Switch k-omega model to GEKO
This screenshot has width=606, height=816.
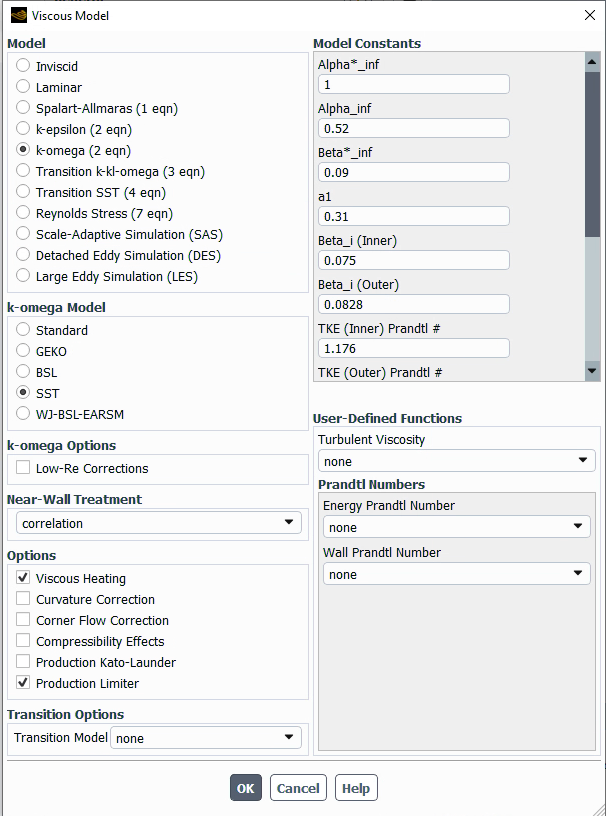pyautogui.click(x=23, y=351)
